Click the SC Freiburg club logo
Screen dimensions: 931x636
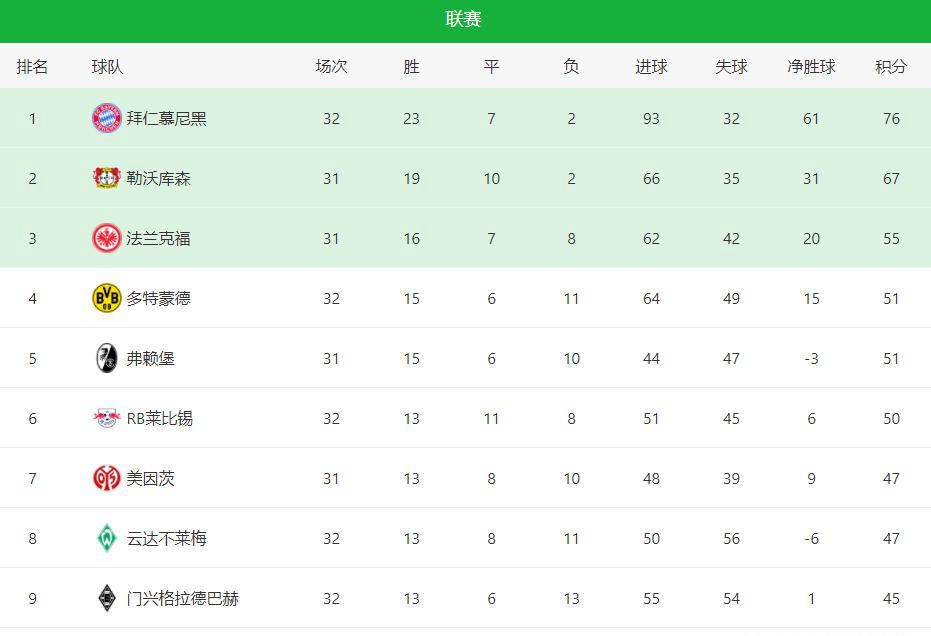pyautogui.click(x=106, y=358)
